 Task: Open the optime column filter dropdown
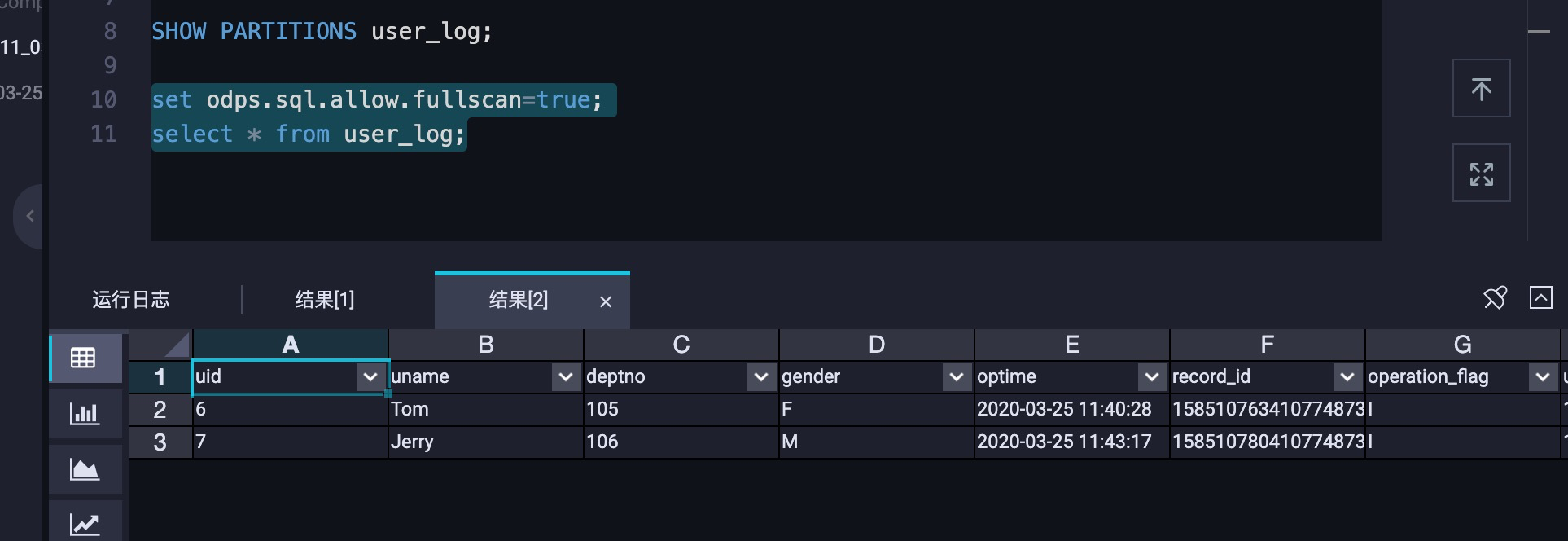pyautogui.click(x=1152, y=377)
